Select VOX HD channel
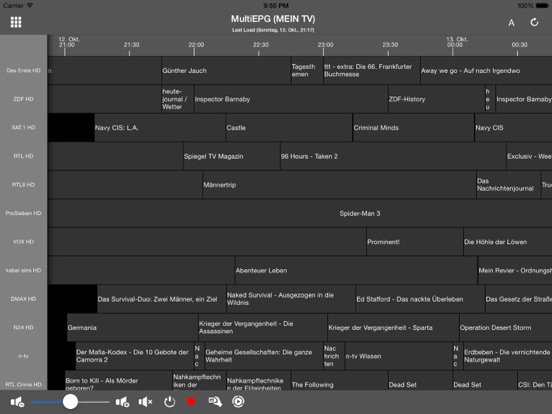This screenshot has width=552, height=414. click(24, 242)
